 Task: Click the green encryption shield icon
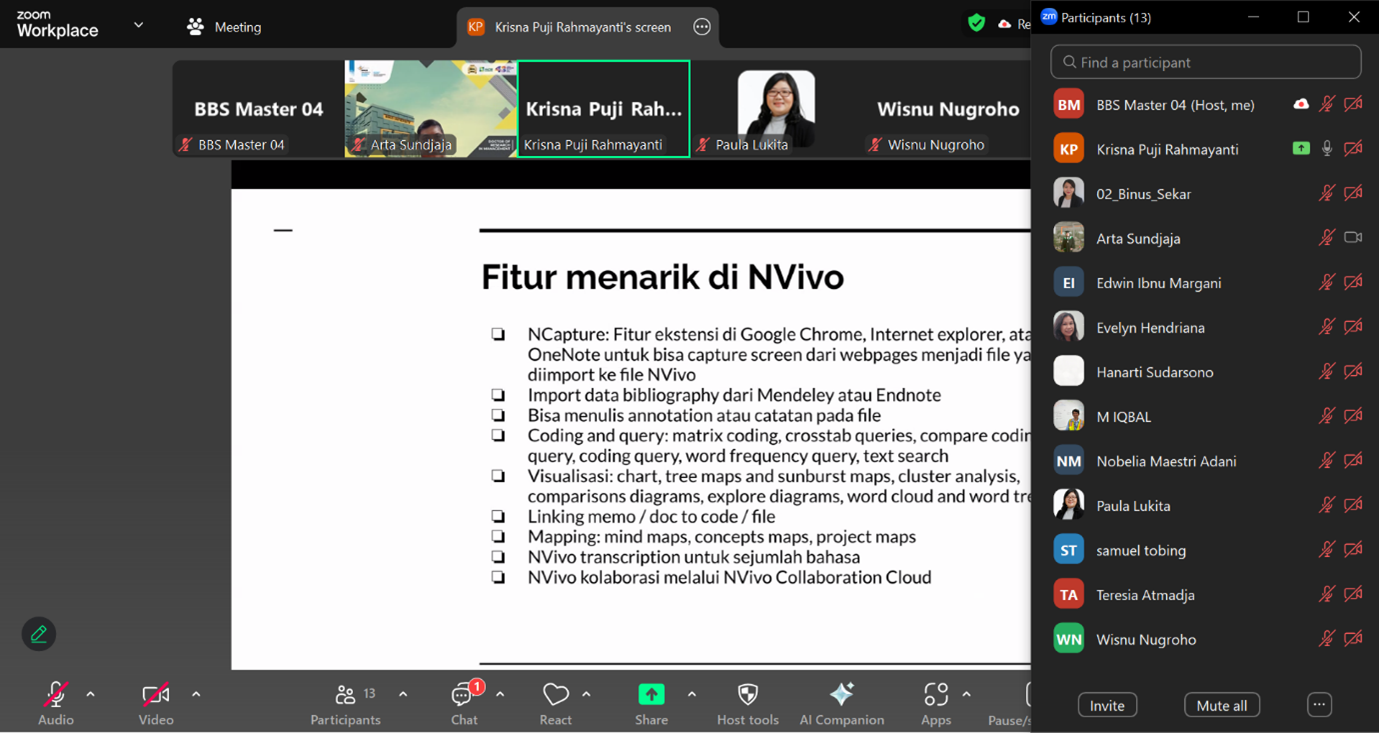coord(976,23)
